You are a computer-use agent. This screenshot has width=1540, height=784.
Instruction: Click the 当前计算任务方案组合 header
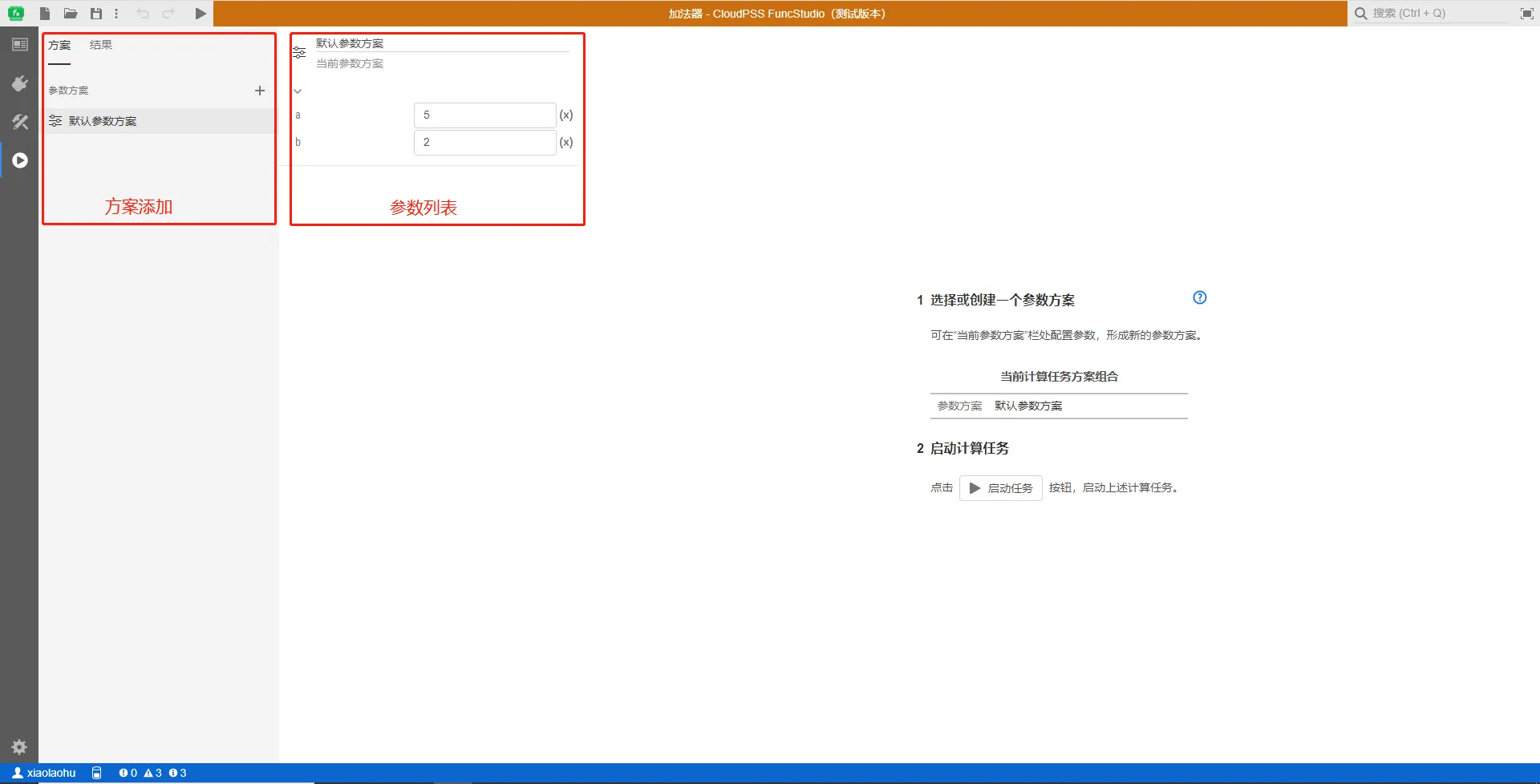[1059, 377]
